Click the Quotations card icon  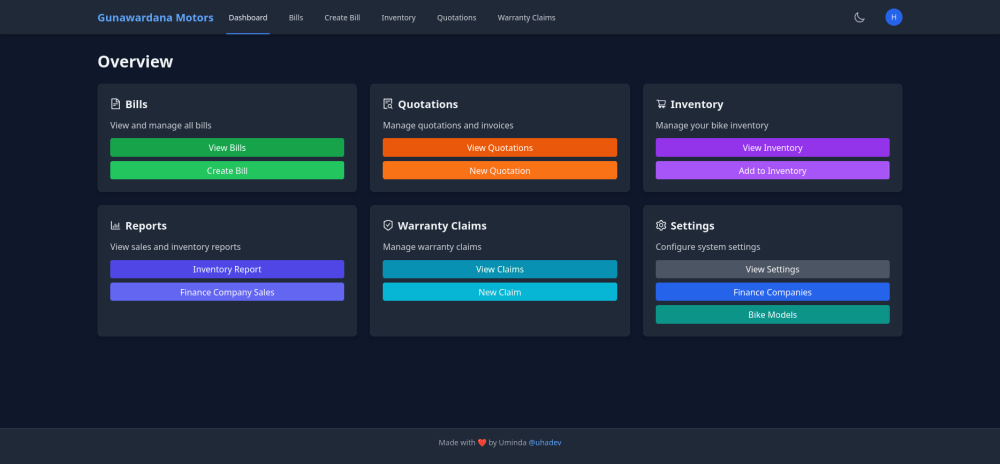pos(388,104)
